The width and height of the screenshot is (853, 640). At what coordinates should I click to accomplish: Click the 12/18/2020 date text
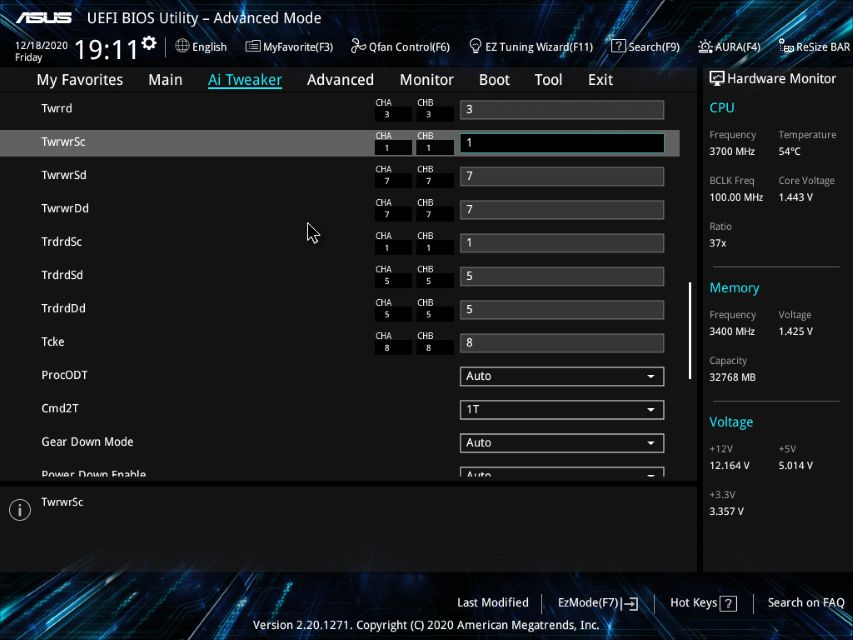pos(41,45)
